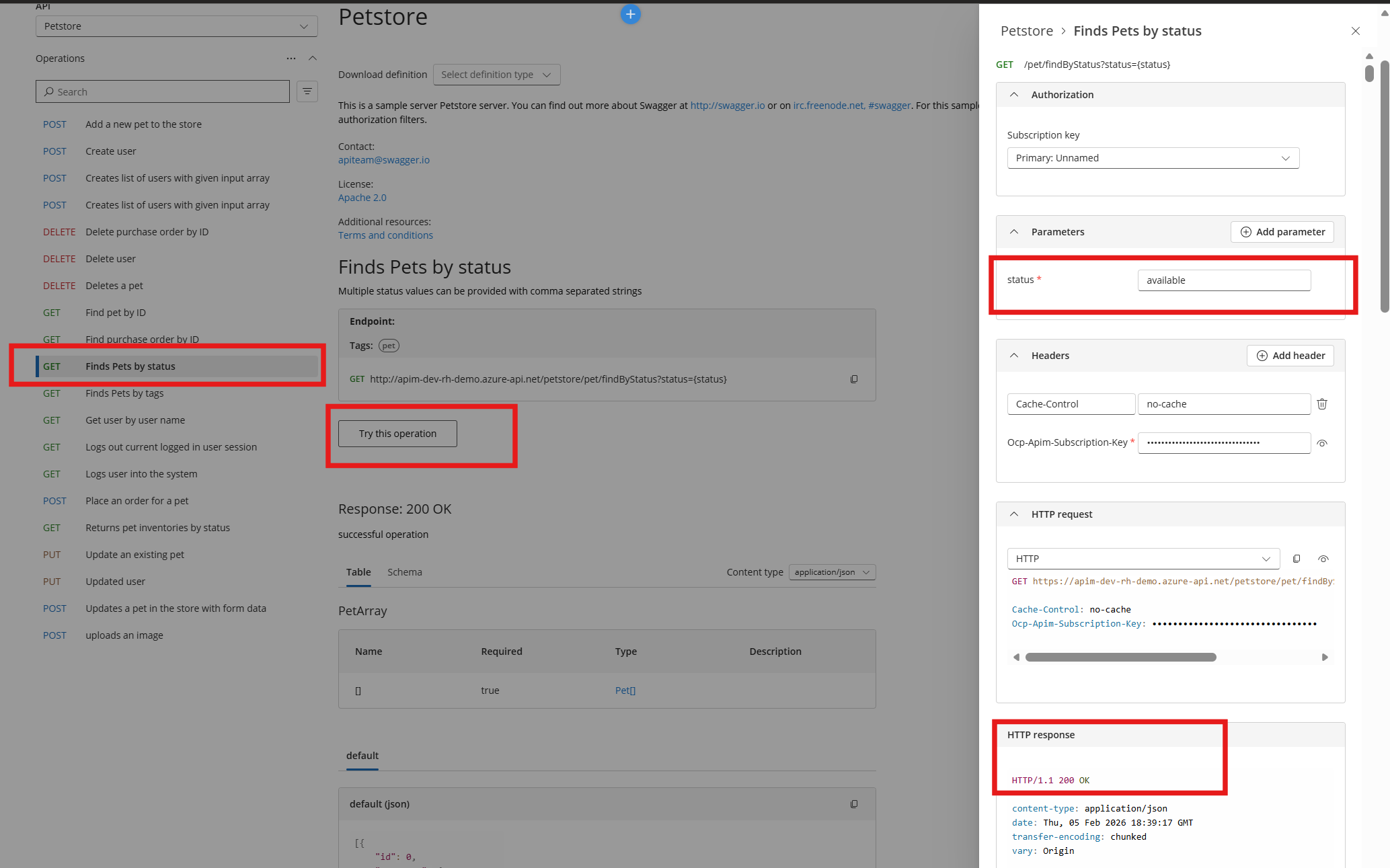Toggle raw view of the HTTP request
The width and height of the screenshot is (1390, 868).
click(1323, 558)
